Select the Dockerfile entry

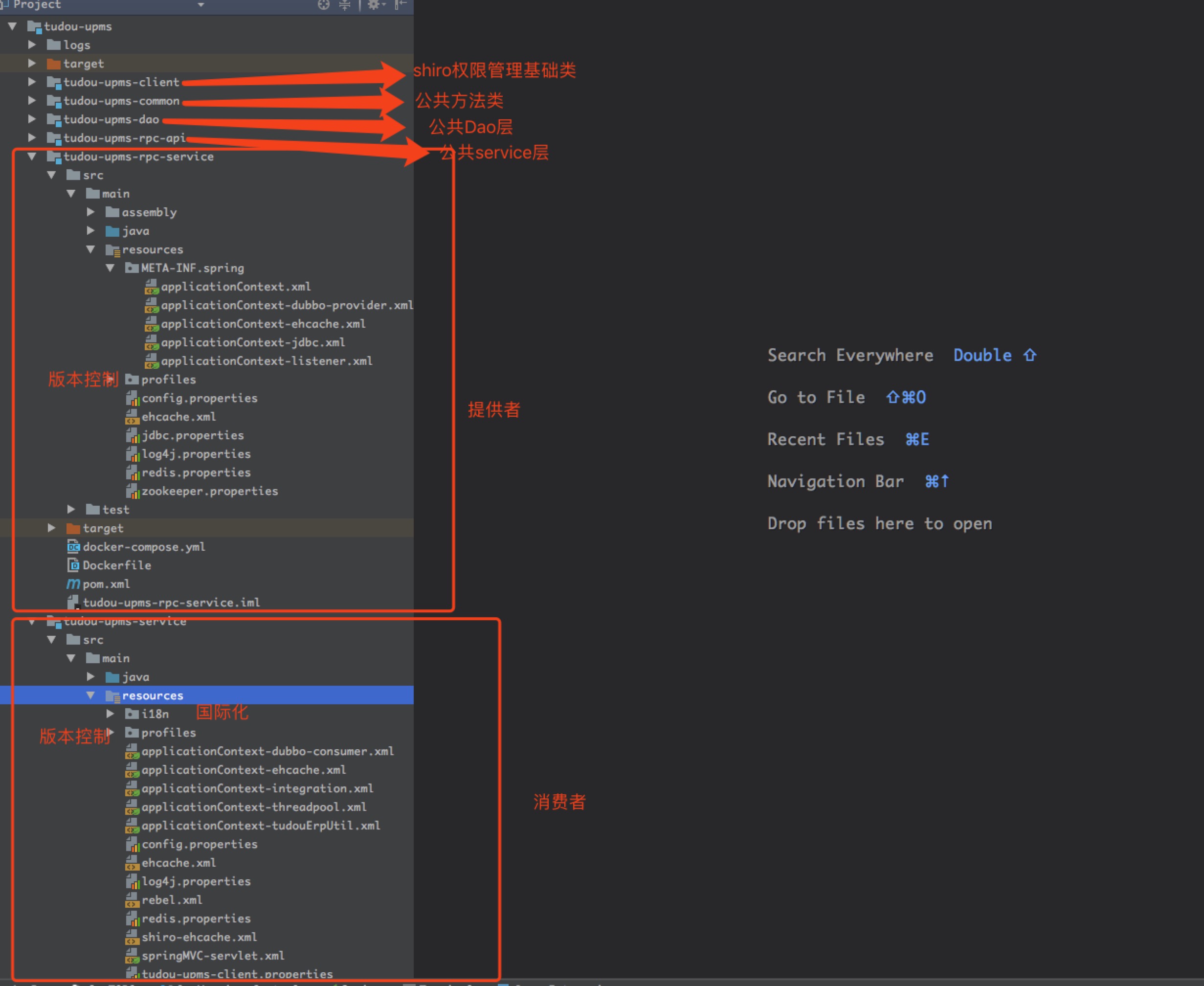click(x=117, y=565)
